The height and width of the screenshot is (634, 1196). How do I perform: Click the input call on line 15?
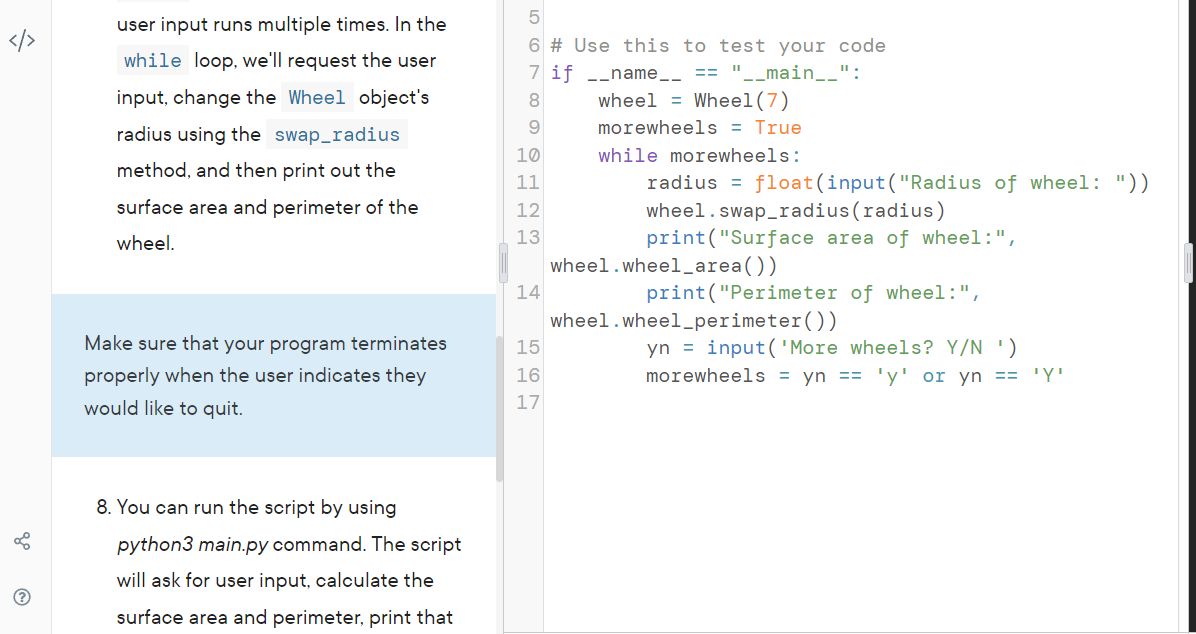(737, 347)
